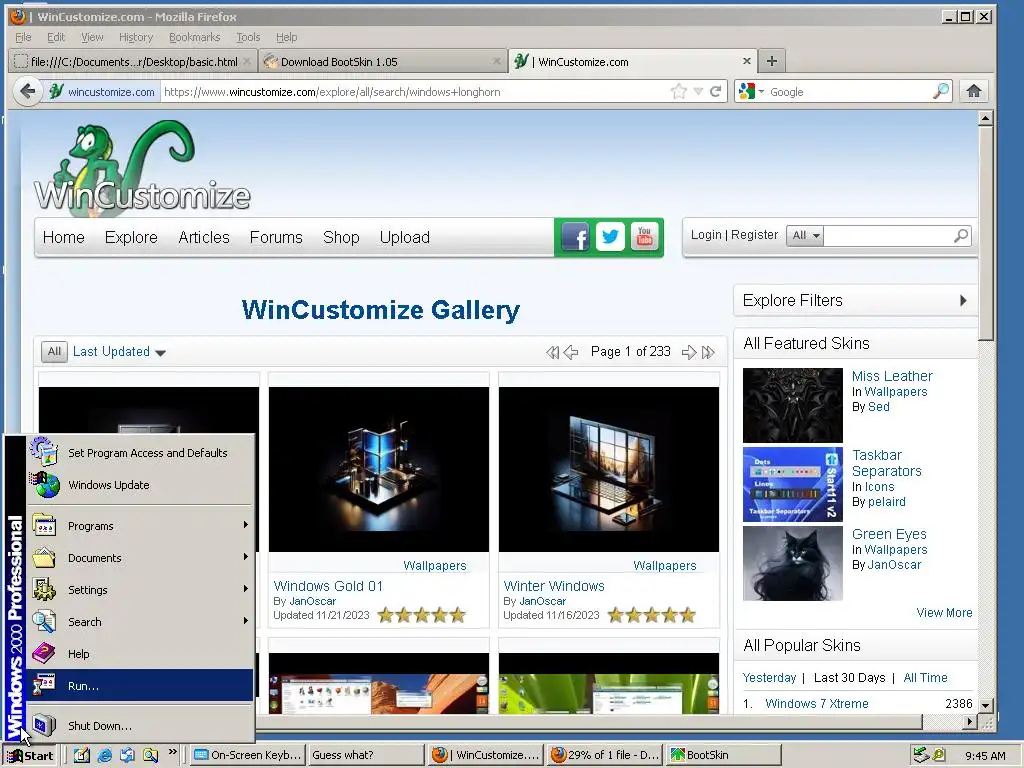Open Windows Gold 01 wallpaper thumbnail
The height and width of the screenshot is (768, 1024).
[379, 469]
